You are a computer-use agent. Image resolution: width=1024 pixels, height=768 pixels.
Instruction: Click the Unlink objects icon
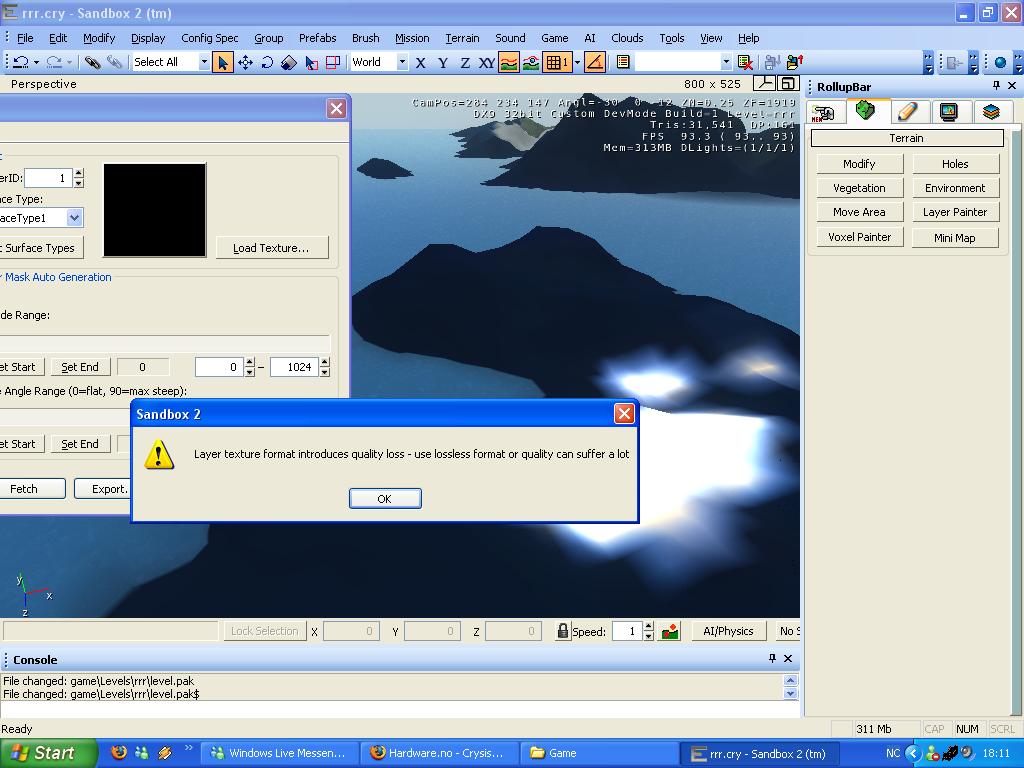tap(114, 62)
